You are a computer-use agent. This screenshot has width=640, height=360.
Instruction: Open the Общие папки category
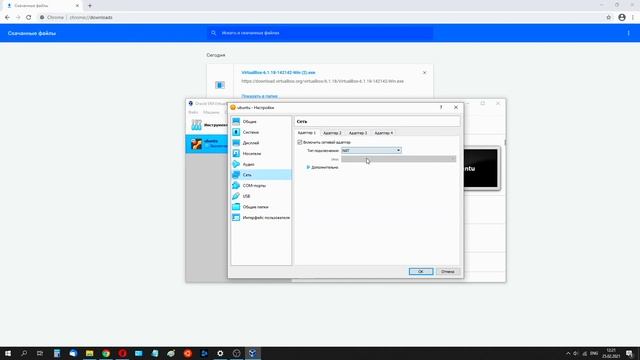(x=261, y=207)
